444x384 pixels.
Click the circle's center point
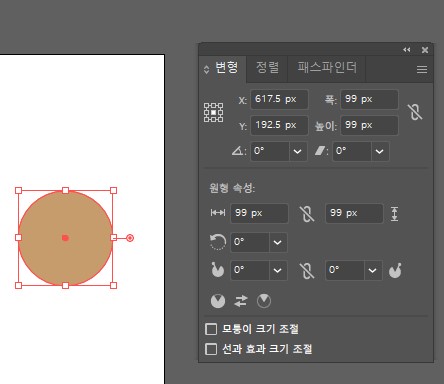(65, 238)
